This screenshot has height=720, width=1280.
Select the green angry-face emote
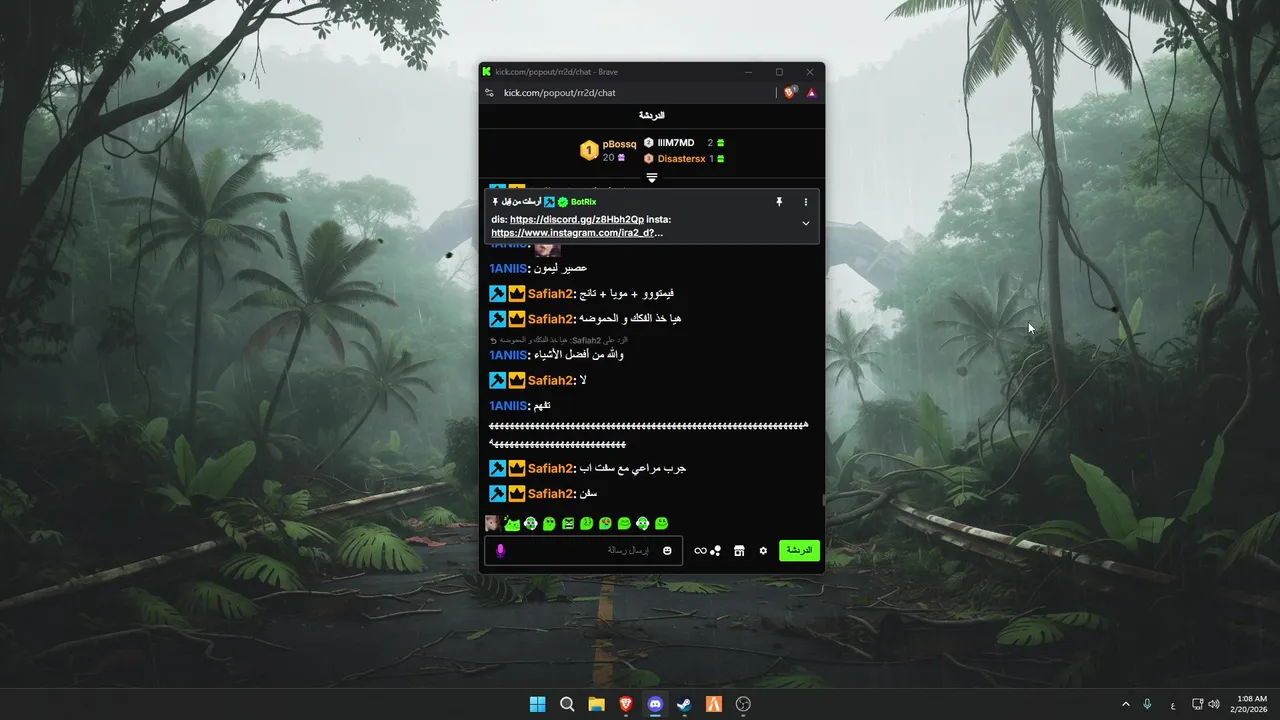pyautogui.click(x=568, y=523)
